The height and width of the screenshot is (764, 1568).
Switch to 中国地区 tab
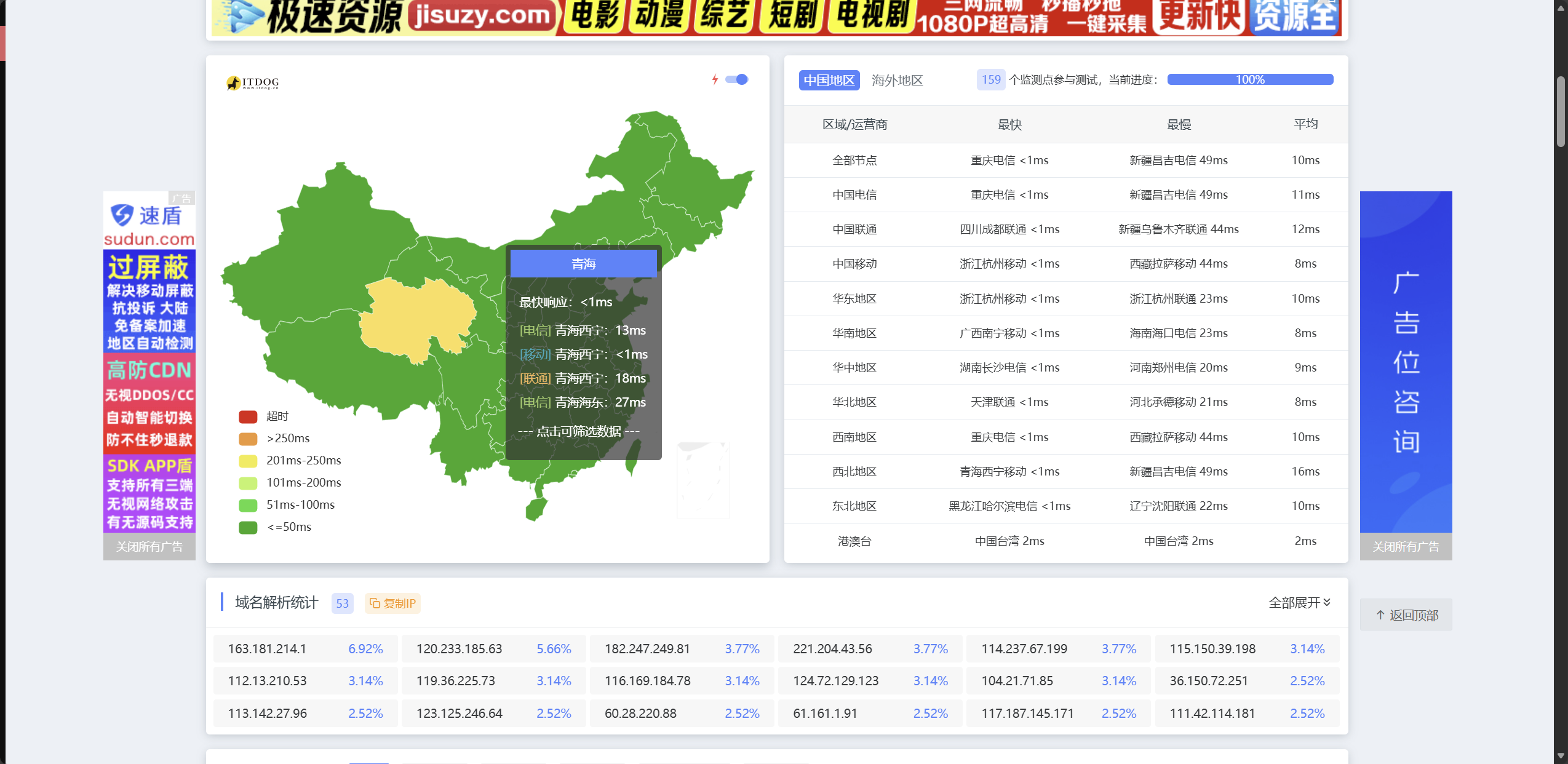(x=829, y=80)
